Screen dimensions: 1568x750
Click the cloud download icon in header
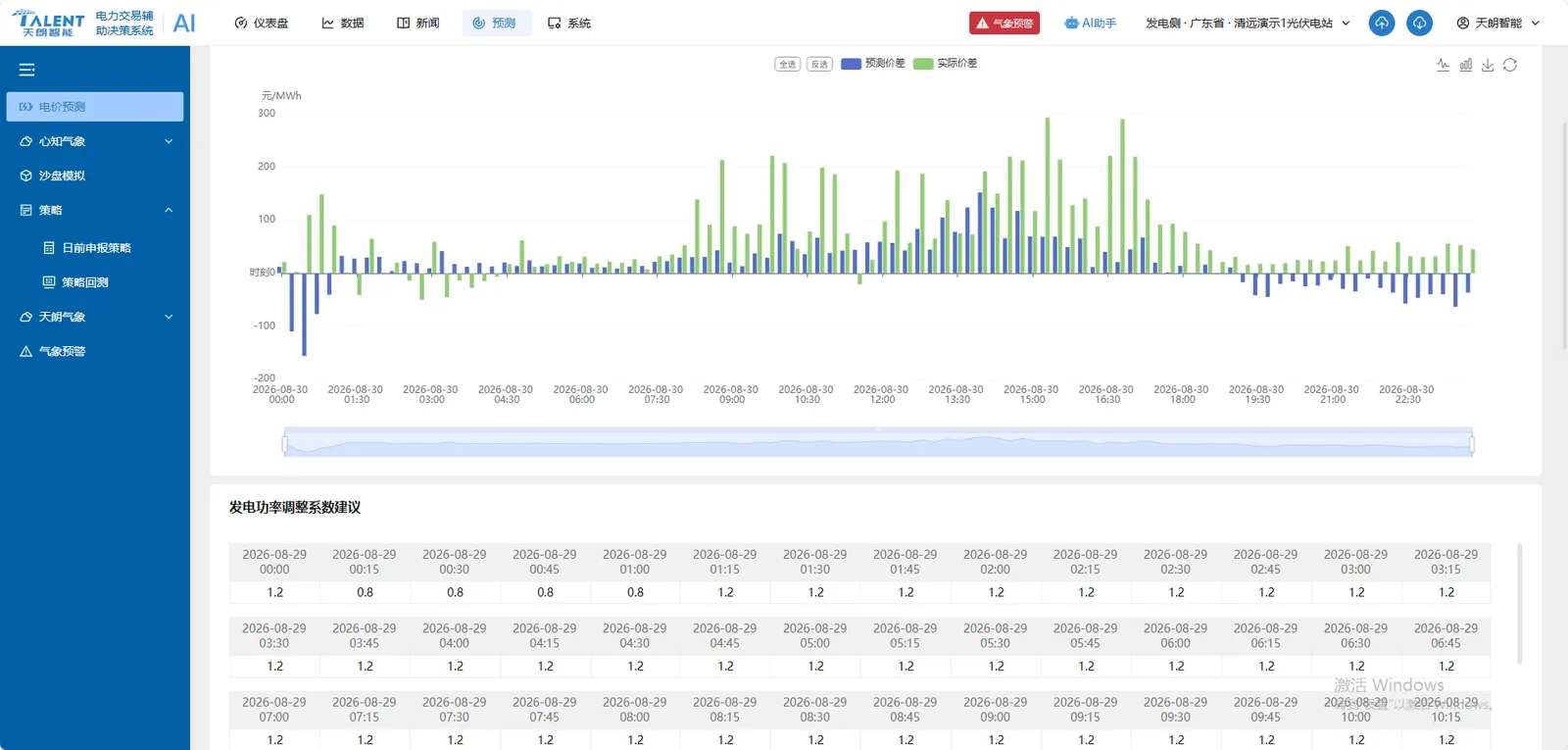tap(1419, 23)
